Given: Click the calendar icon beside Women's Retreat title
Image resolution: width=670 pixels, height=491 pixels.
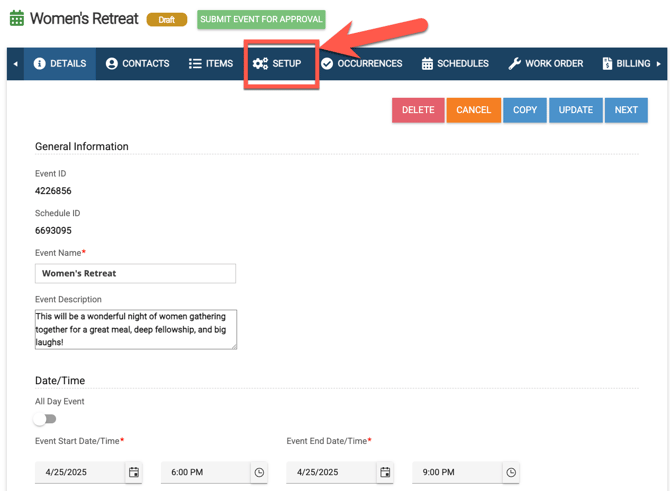Looking at the screenshot, I should 16,19.
